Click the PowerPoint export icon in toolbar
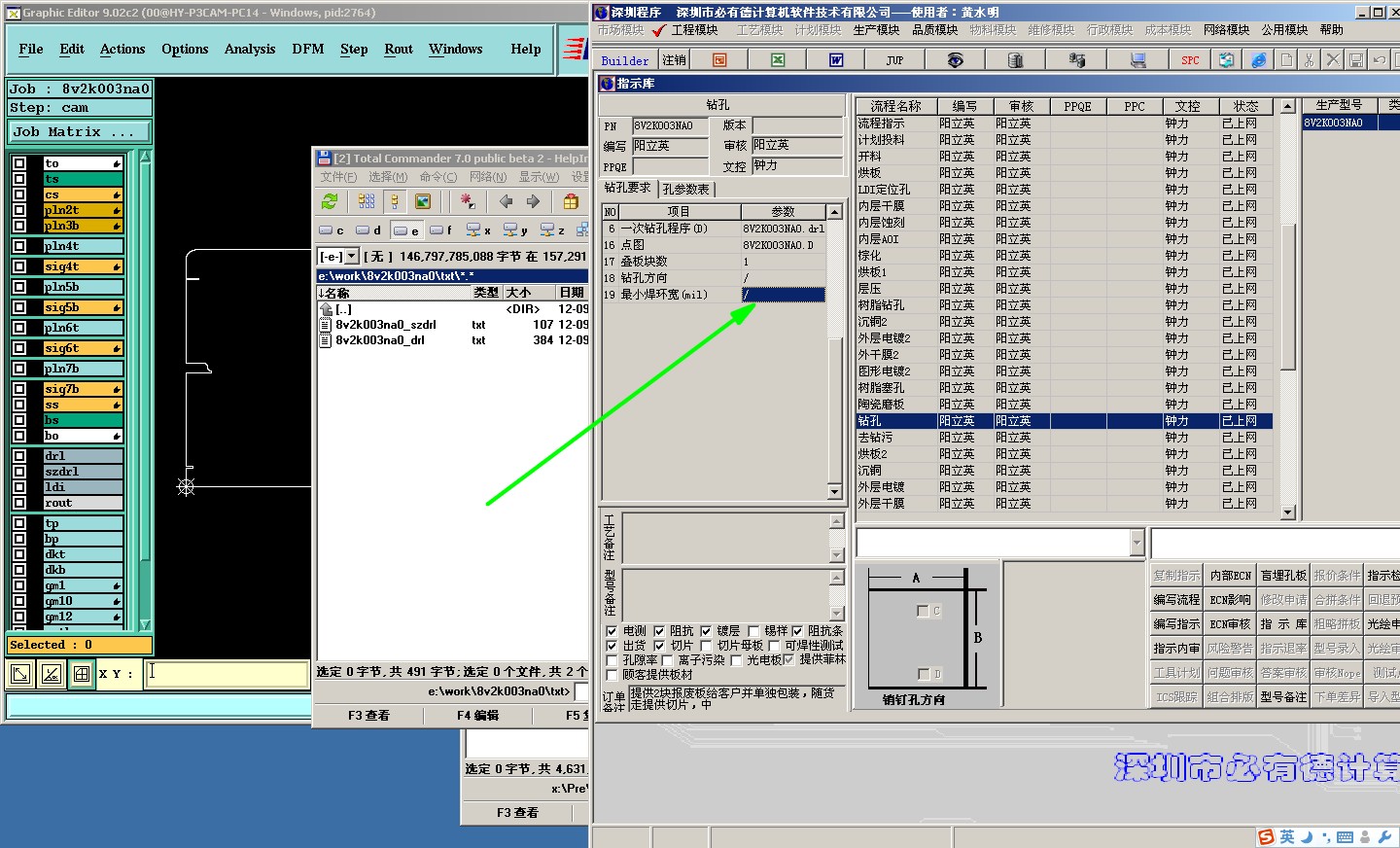 [x=719, y=60]
